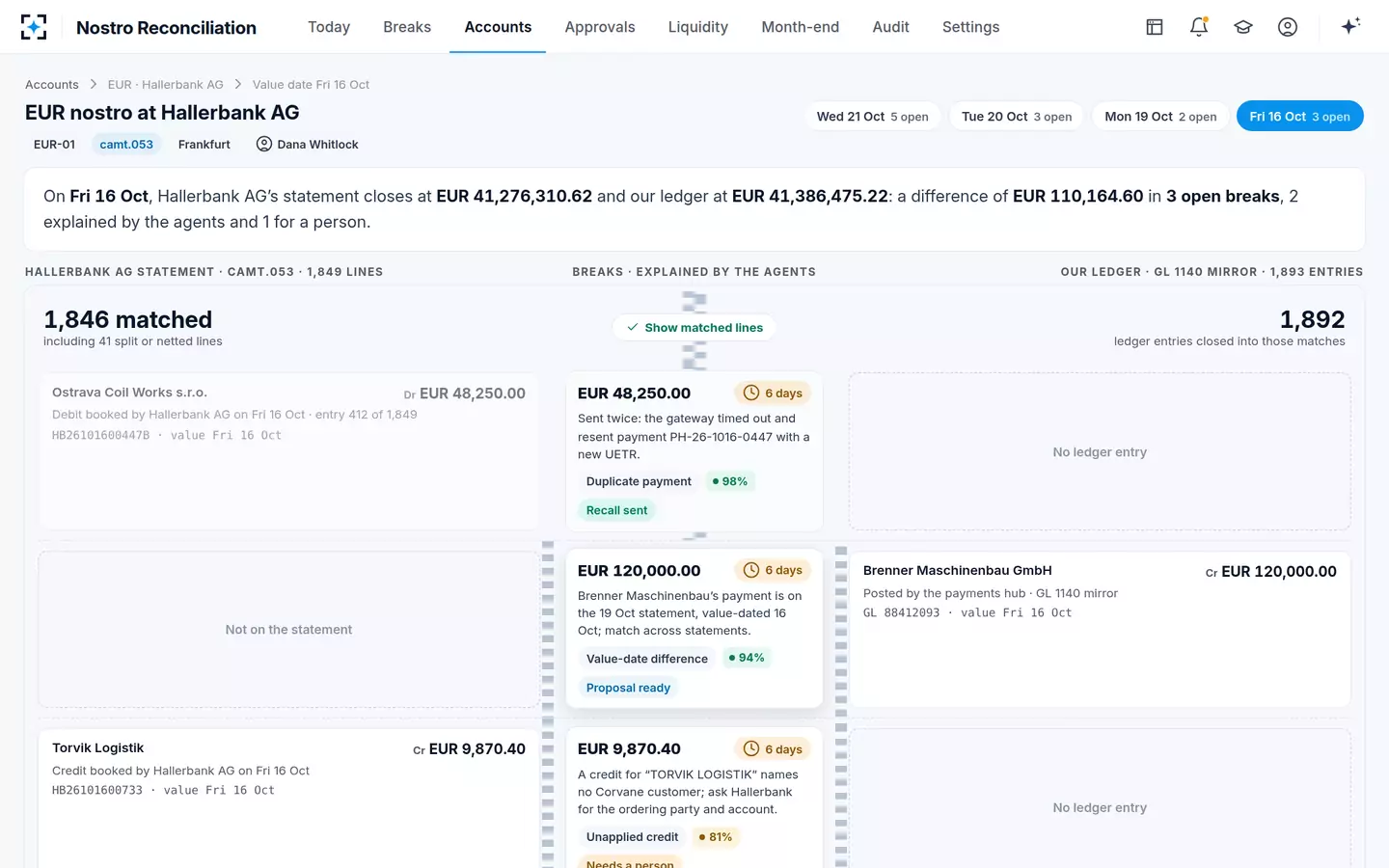Viewport: 1389px width, 868px height.
Task: Open the learning graduation cap icon
Action: (1243, 27)
